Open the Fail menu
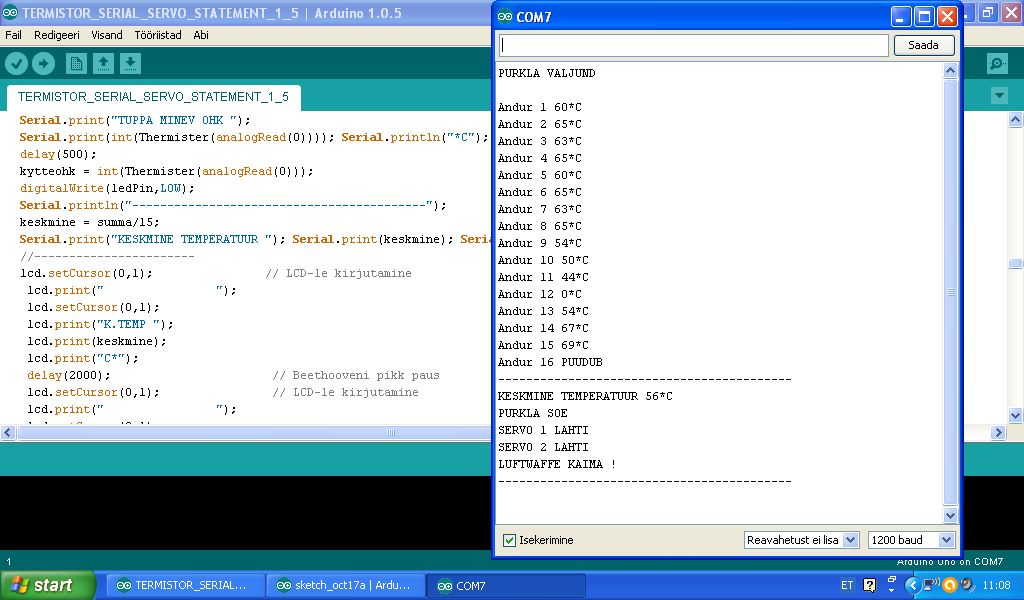Screen dimensions: 1024x600 click(14, 35)
